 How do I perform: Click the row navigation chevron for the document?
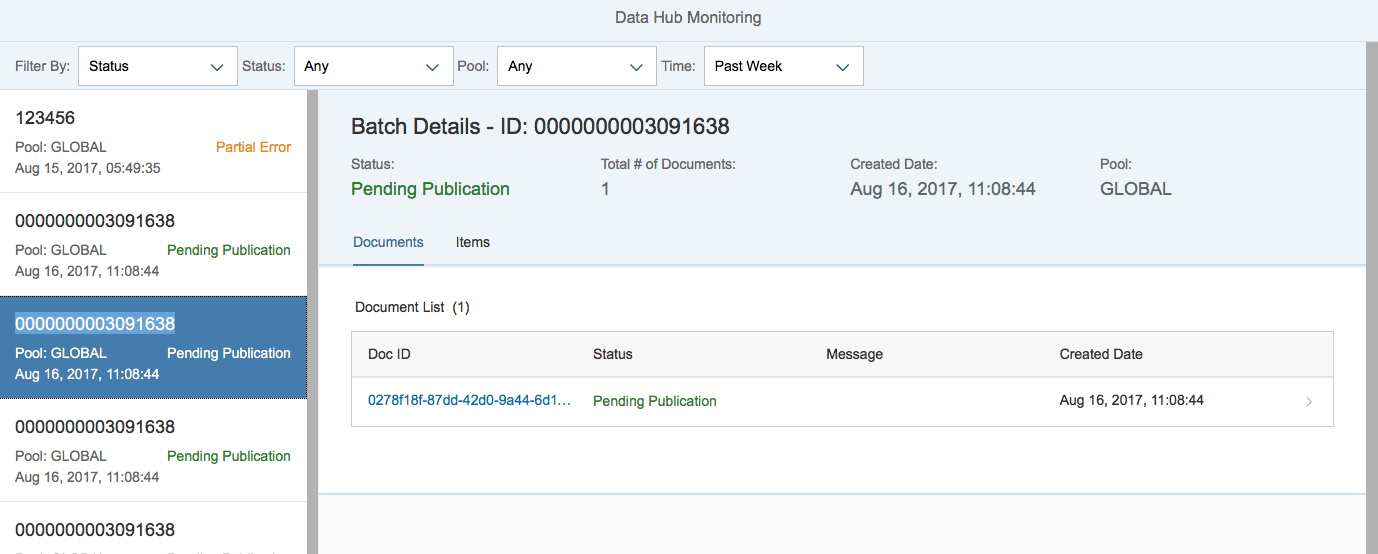pyautogui.click(x=1309, y=402)
